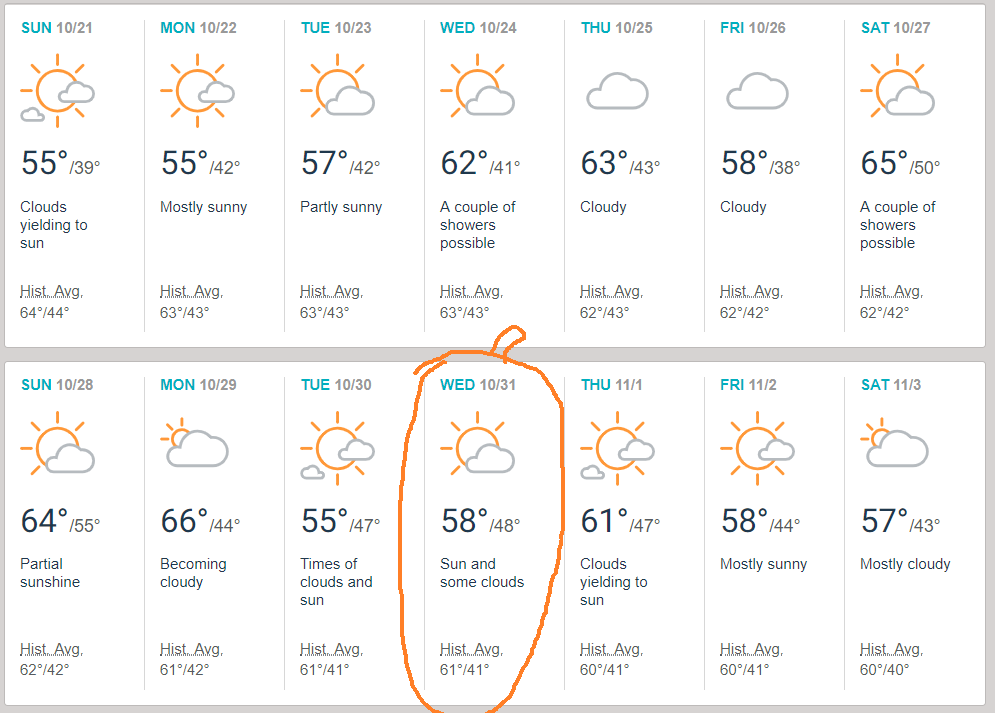Click the MON 10/29 becoming cloudy icon

197,447
